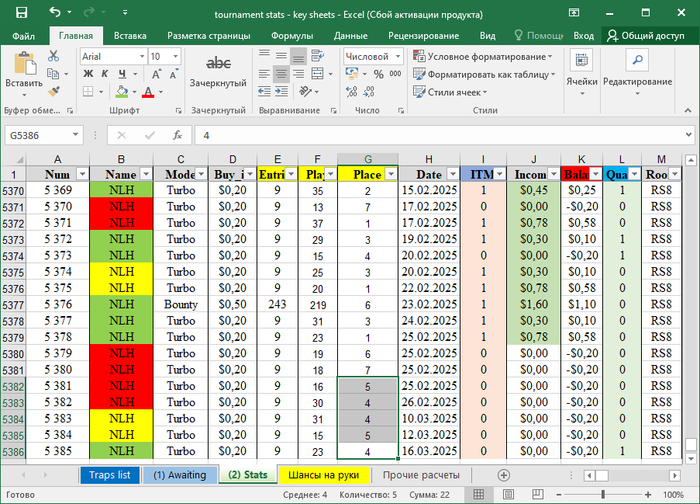Save the workbook with the floppy icon
This screenshot has height=504, width=700.
tap(21, 12)
